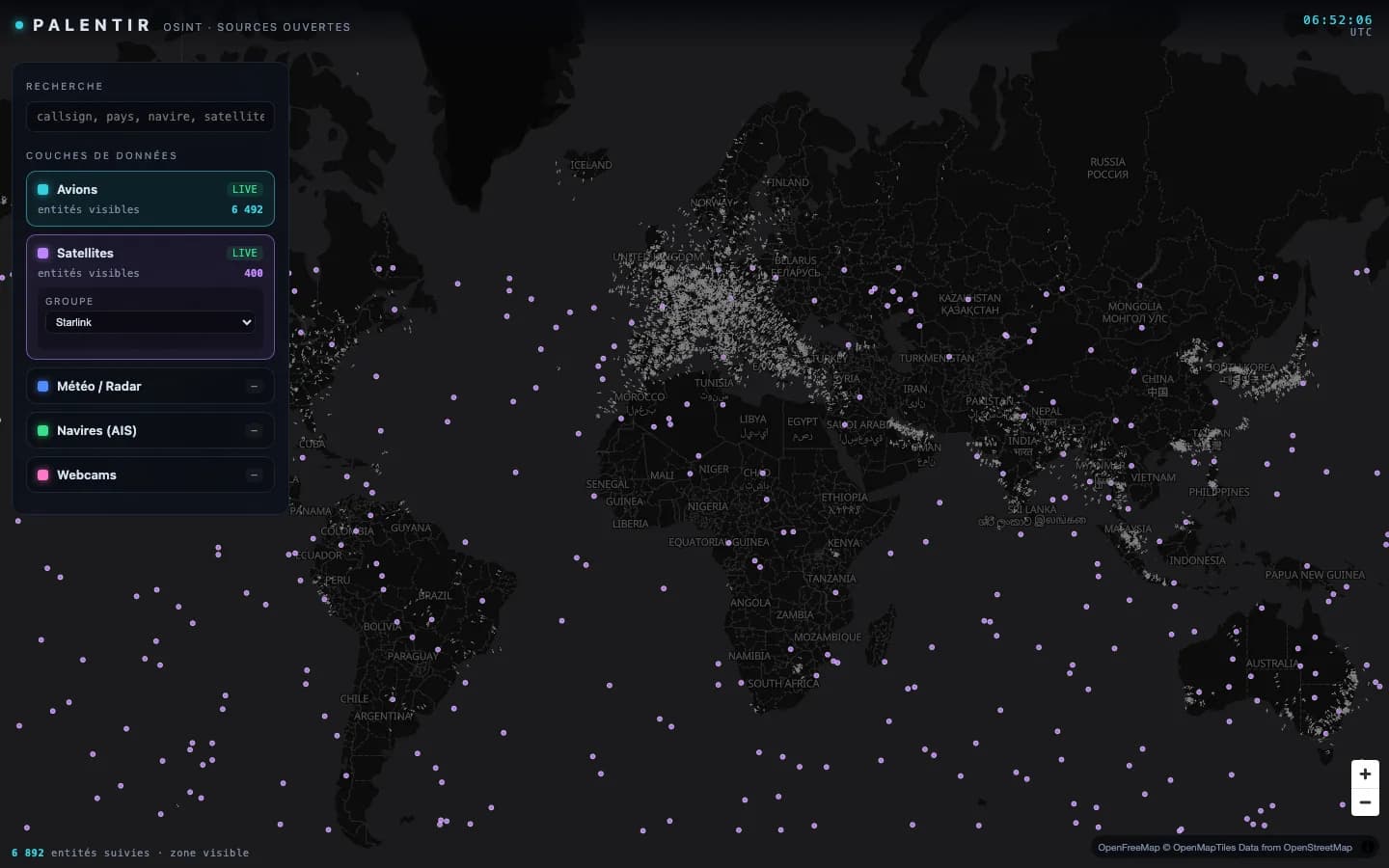This screenshot has width=1389, height=868.
Task: Click the pink Webcams color swatch
Action: pyautogui.click(x=42, y=475)
